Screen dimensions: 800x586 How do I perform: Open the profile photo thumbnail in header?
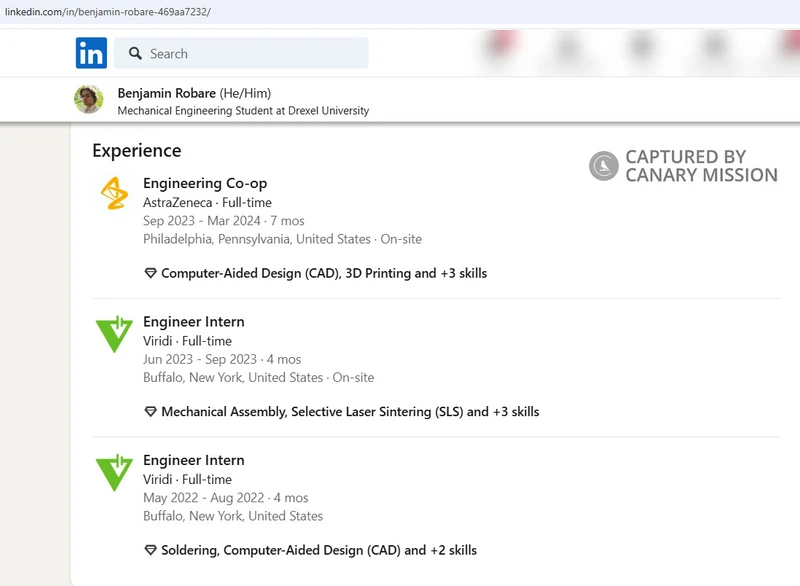click(89, 100)
